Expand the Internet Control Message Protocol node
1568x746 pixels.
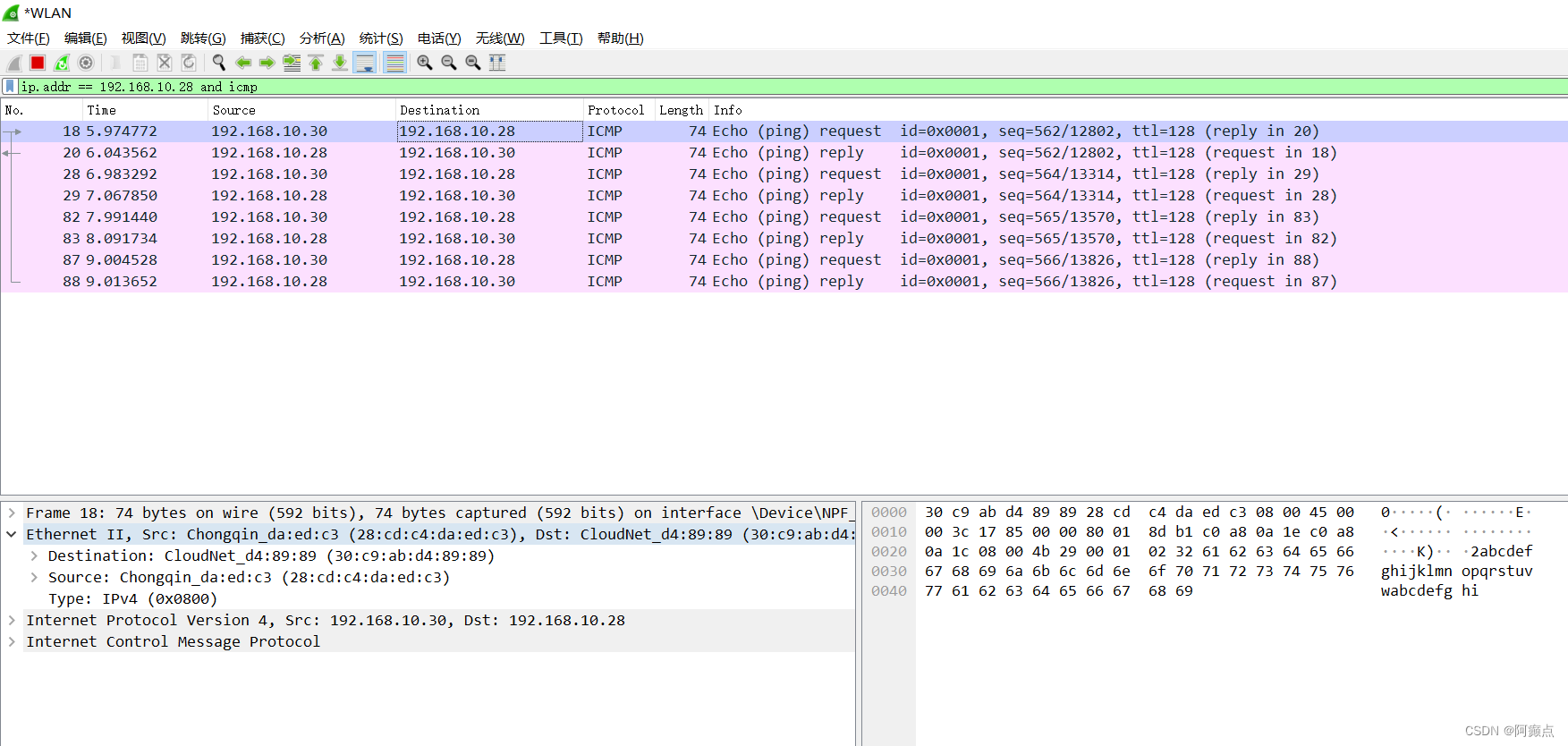pos(12,641)
